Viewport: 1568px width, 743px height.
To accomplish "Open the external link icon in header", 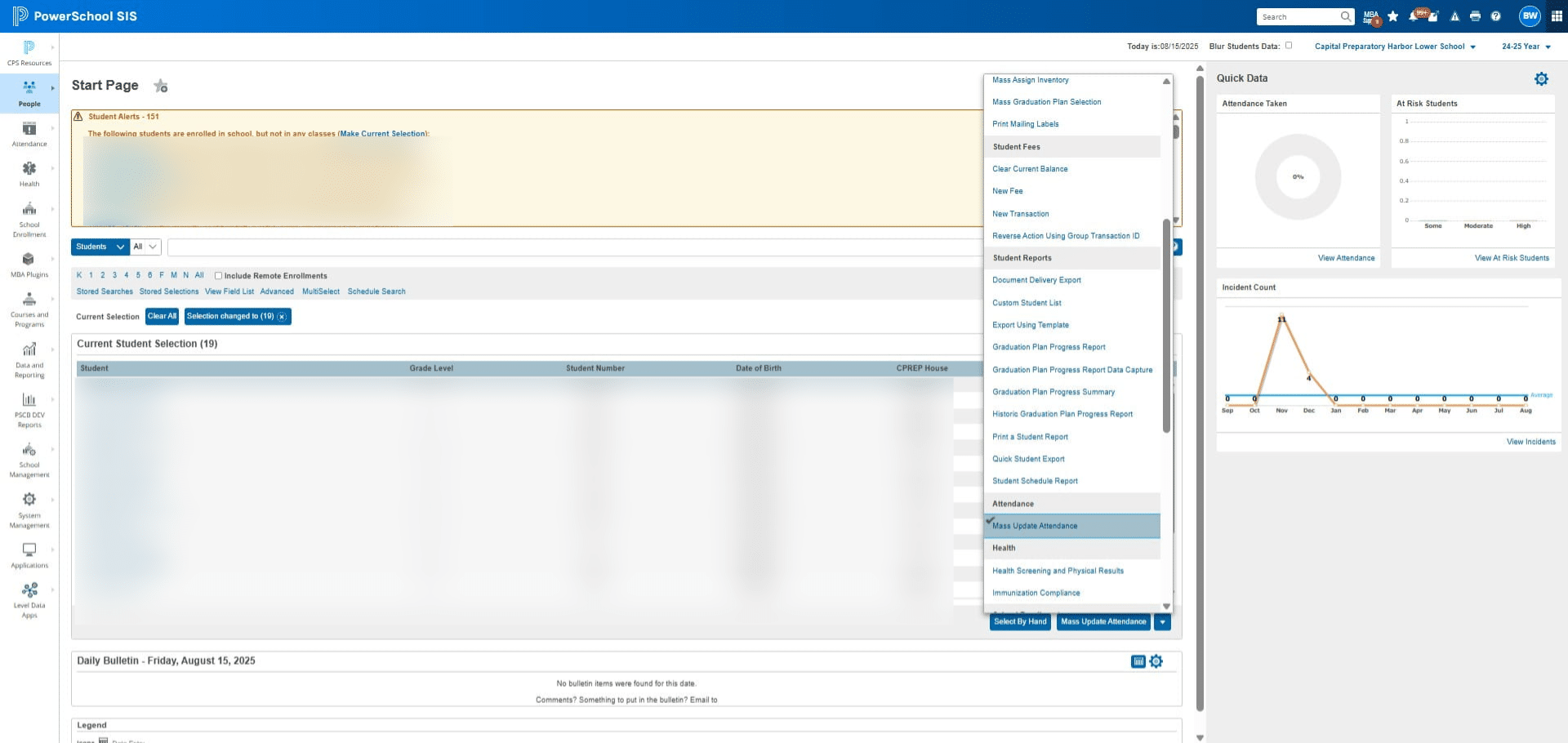I will coord(1433,16).
